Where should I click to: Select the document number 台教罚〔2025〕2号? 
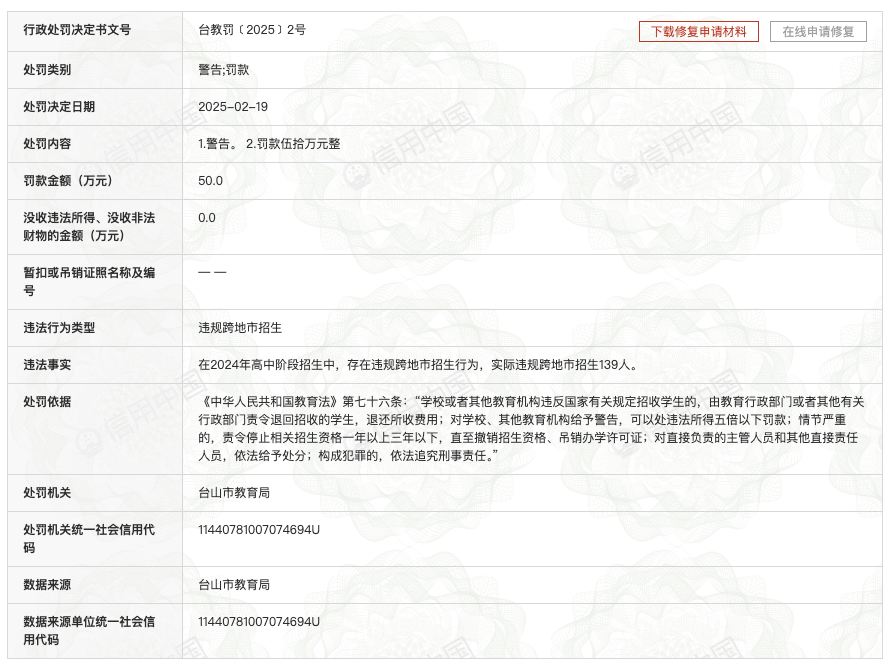coord(252,30)
